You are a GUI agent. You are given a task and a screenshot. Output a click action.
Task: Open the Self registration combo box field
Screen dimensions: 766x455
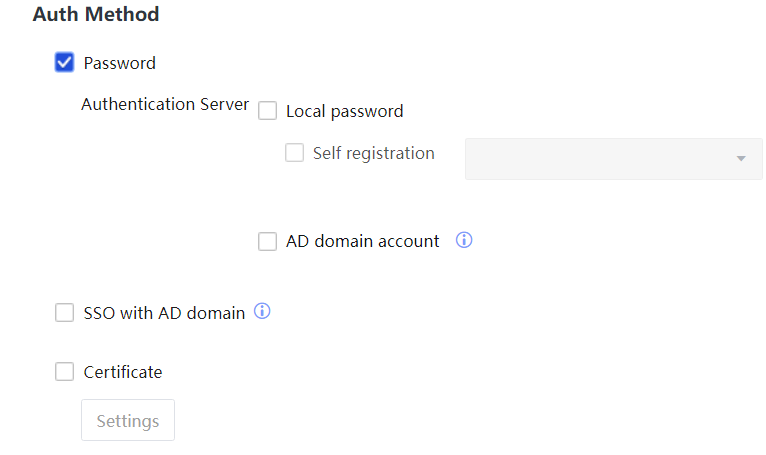click(600, 159)
